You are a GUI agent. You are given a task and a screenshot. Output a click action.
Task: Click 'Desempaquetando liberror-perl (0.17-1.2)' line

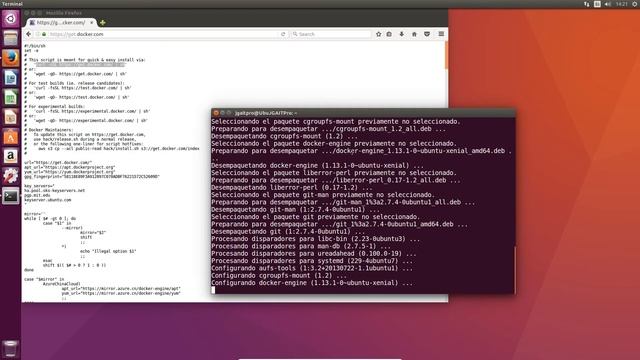point(292,187)
